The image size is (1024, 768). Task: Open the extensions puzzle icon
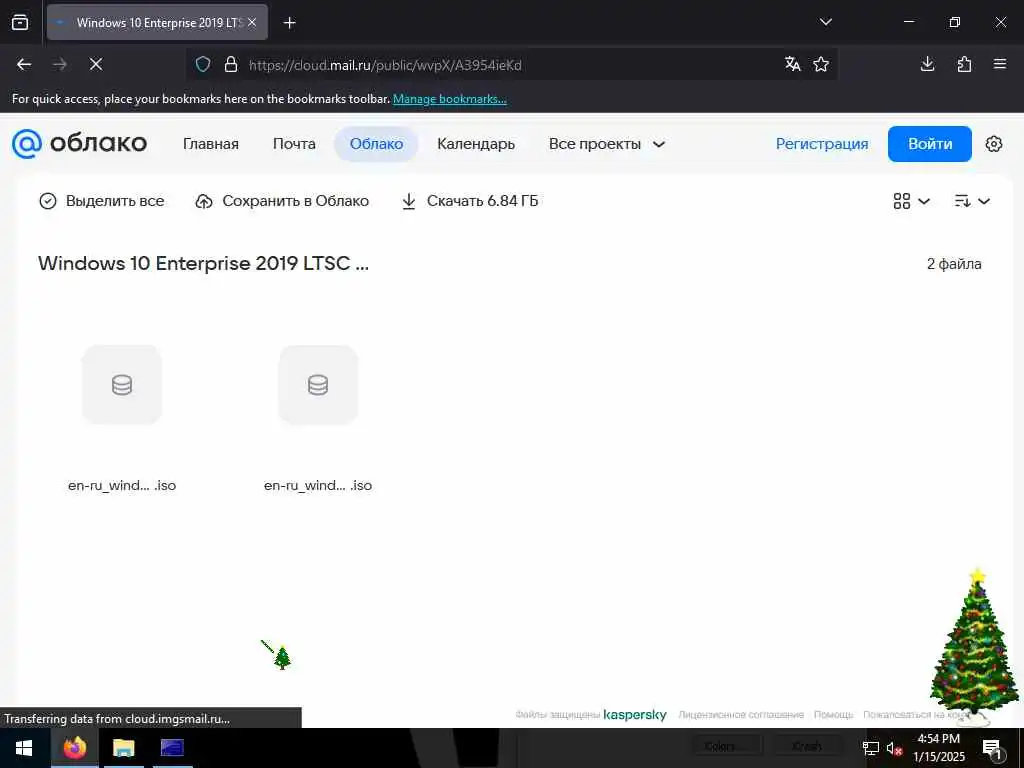pos(964,64)
